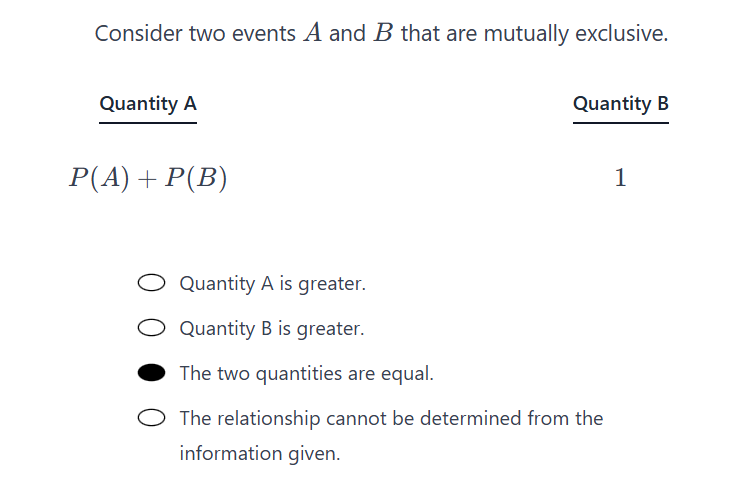Click the 'information given.' continuation line

click(x=260, y=454)
